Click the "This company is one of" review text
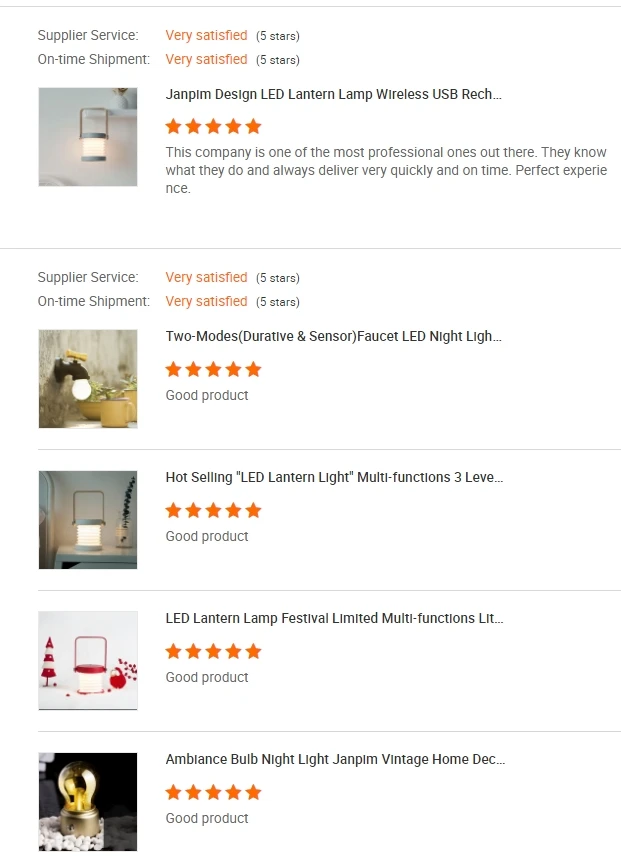 coord(385,170)
